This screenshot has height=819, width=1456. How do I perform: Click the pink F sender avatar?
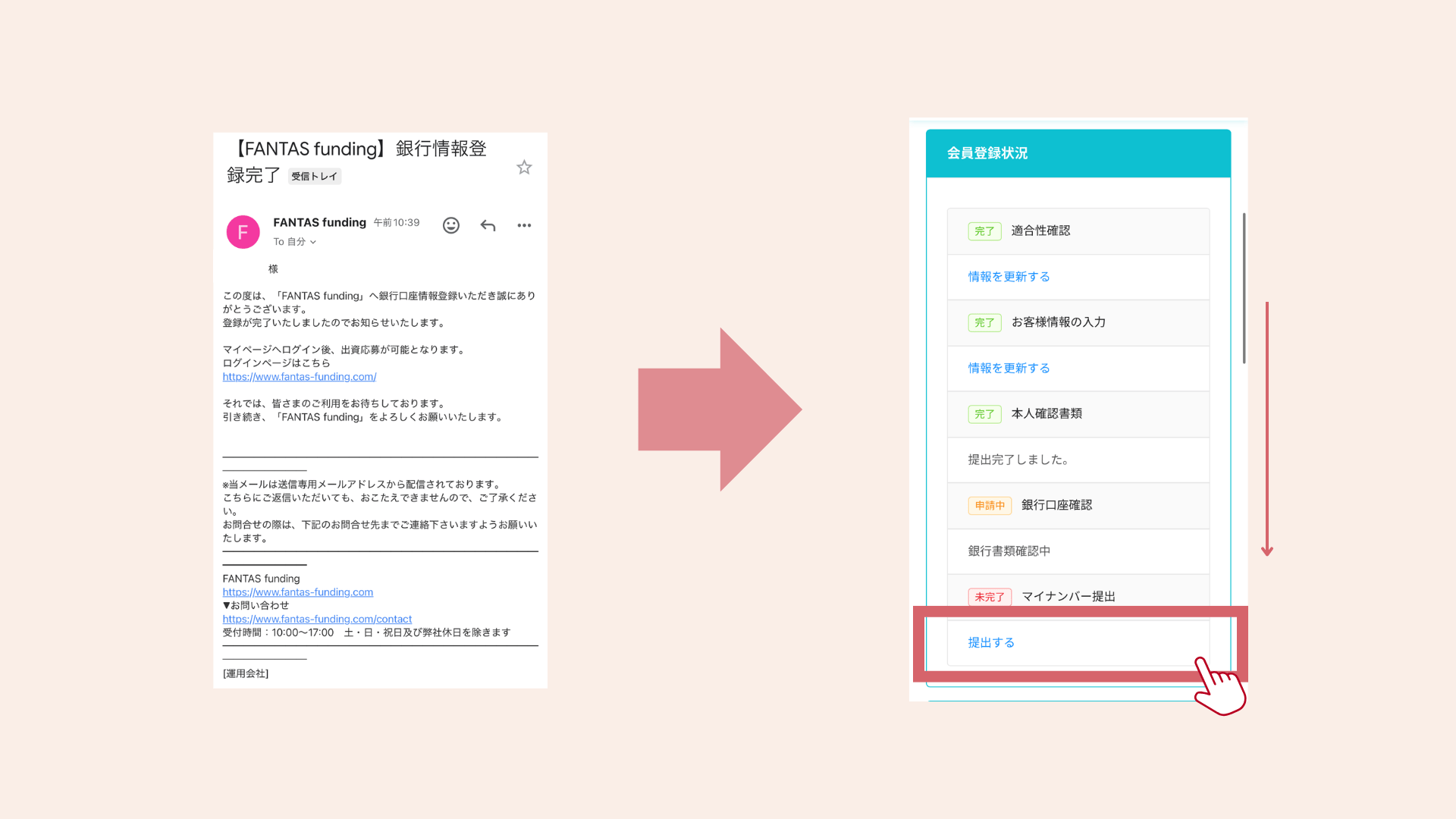click(x=243, y=232)
